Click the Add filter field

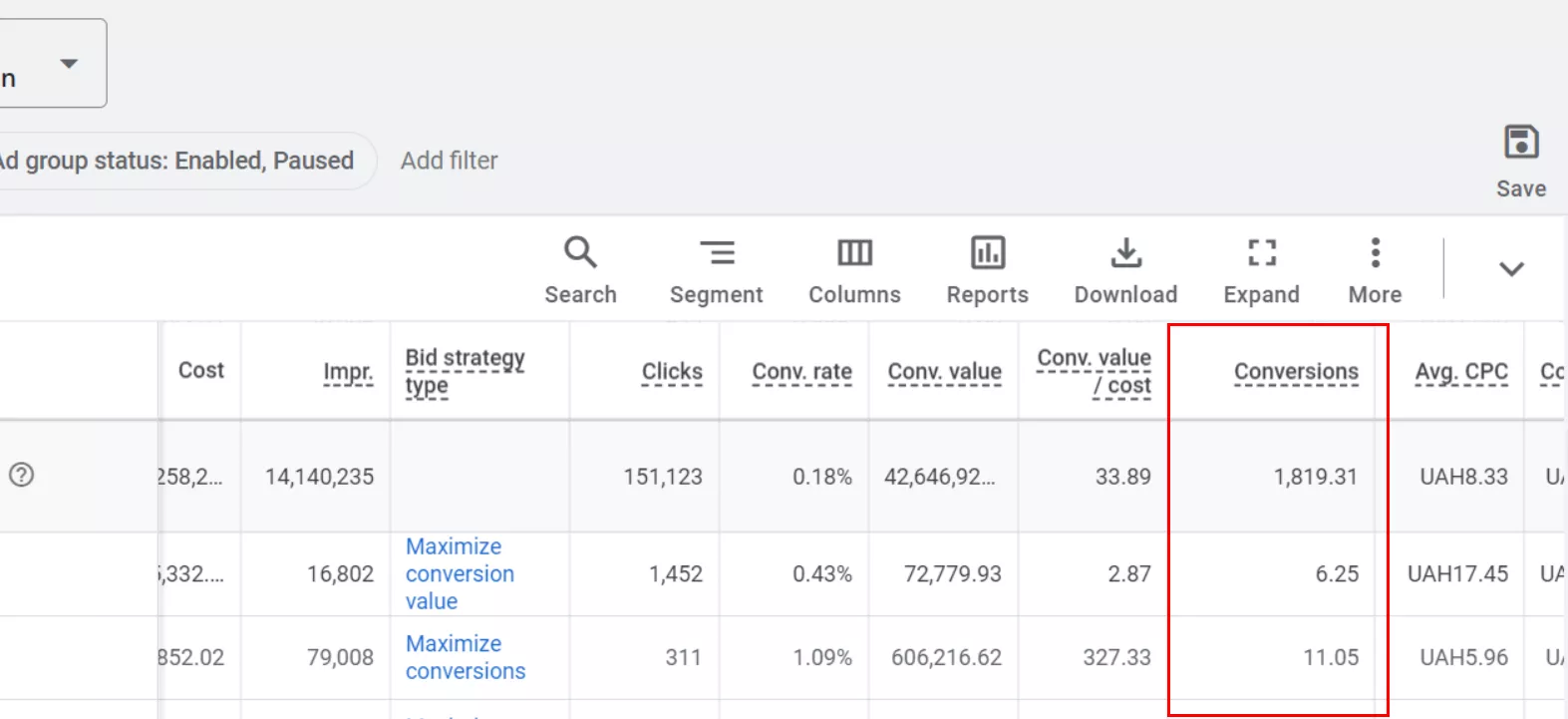click(x=449, y=161)
